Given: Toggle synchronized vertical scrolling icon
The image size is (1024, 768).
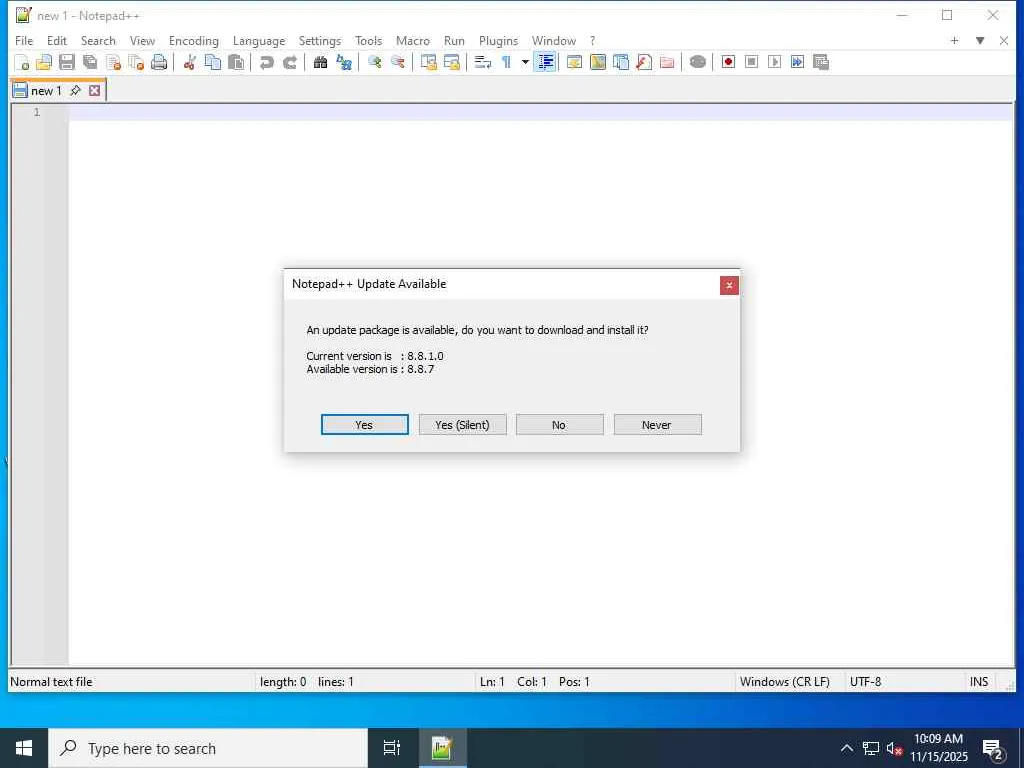Looking at the screenshot, I should coord(428,63).
